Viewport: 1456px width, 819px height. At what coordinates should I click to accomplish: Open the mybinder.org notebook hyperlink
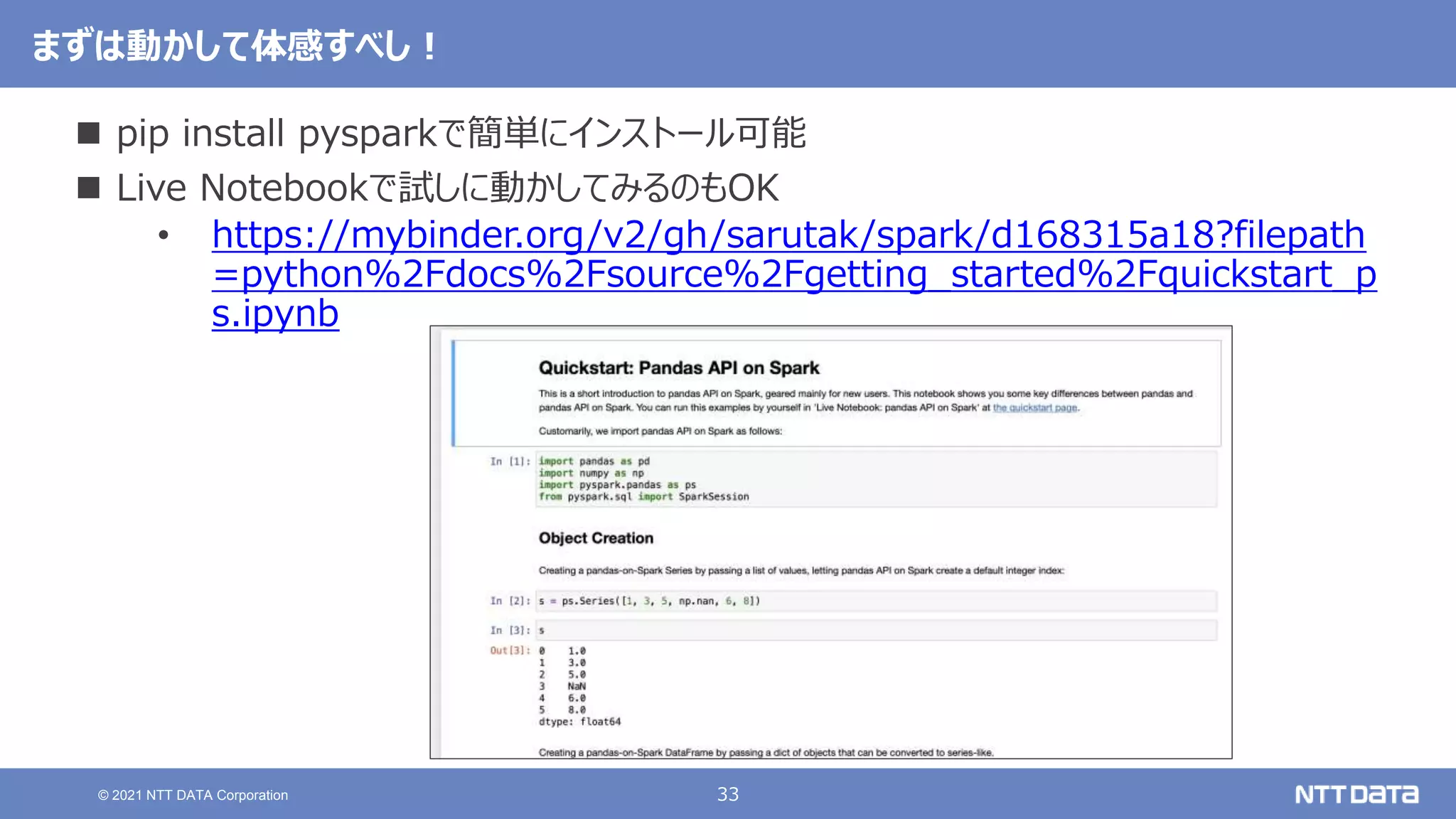coord(788,236)
